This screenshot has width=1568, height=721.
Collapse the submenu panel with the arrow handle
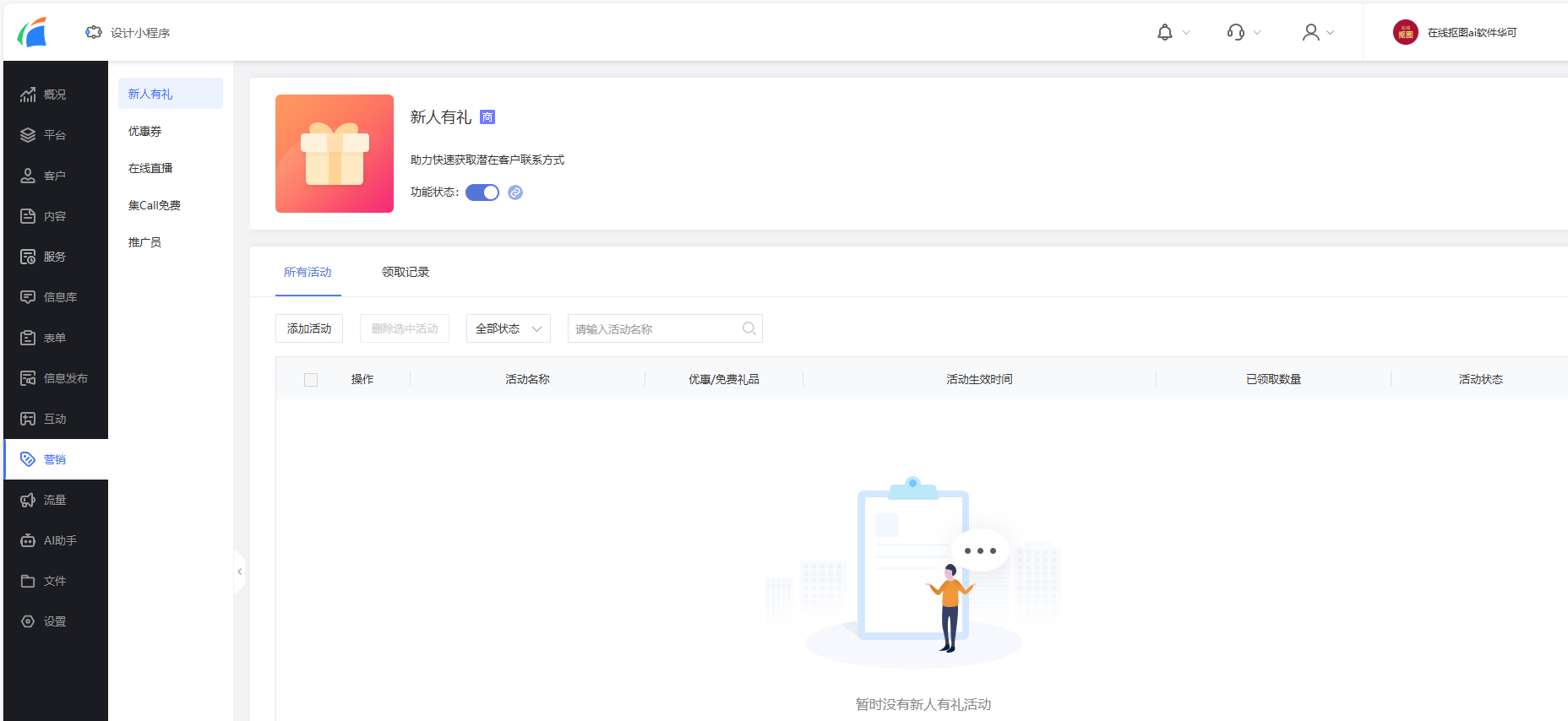click(240, 572)
